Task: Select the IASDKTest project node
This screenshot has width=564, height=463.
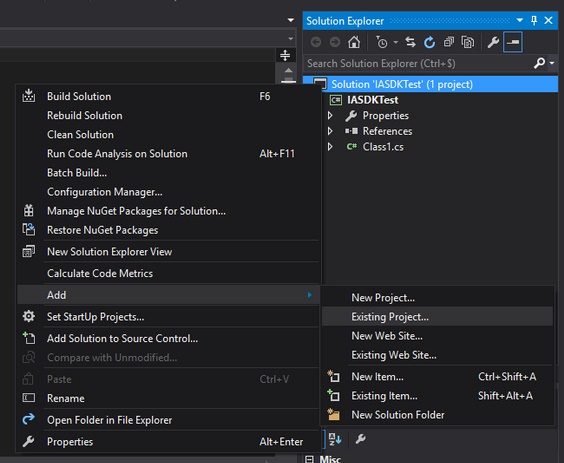Action: [x=372, y=100]
